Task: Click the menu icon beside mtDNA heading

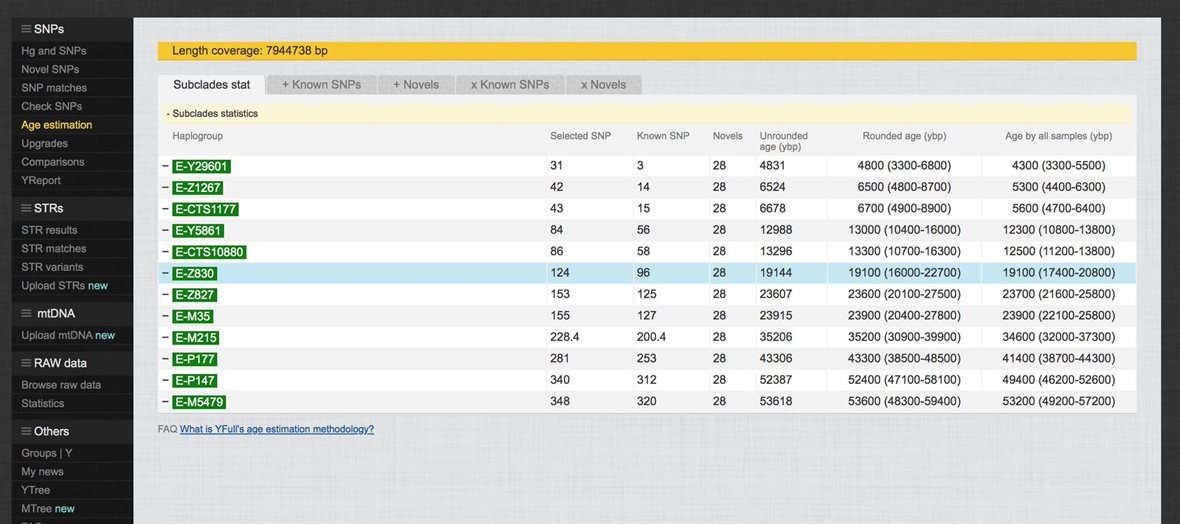Action: [27, 313]
